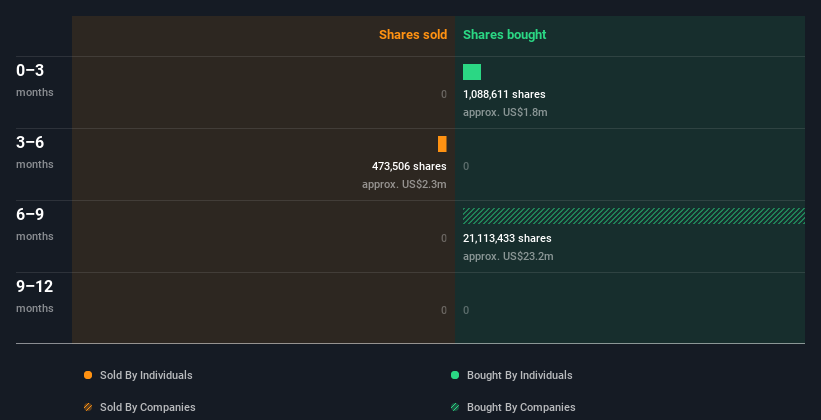Click the striped Bought By Companies legend icon
This screenshot has height=420, width=821.
tap(455, 407)
